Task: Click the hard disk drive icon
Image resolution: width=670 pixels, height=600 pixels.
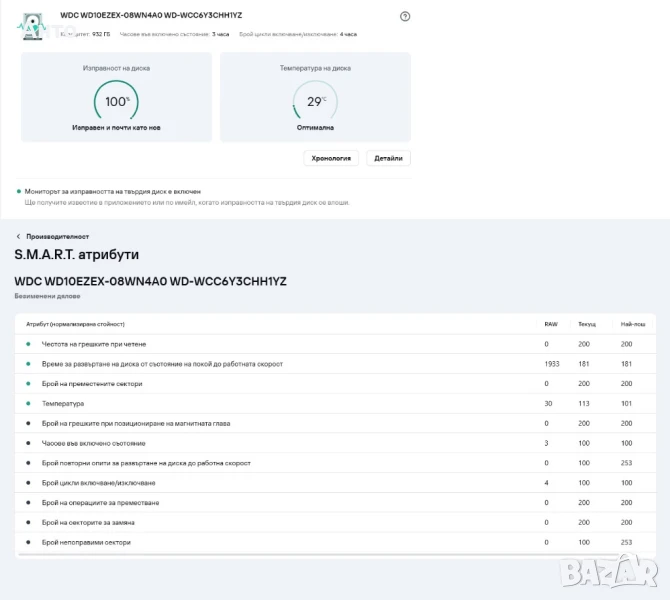Action: pyautogui.click(x=34, y=26)
